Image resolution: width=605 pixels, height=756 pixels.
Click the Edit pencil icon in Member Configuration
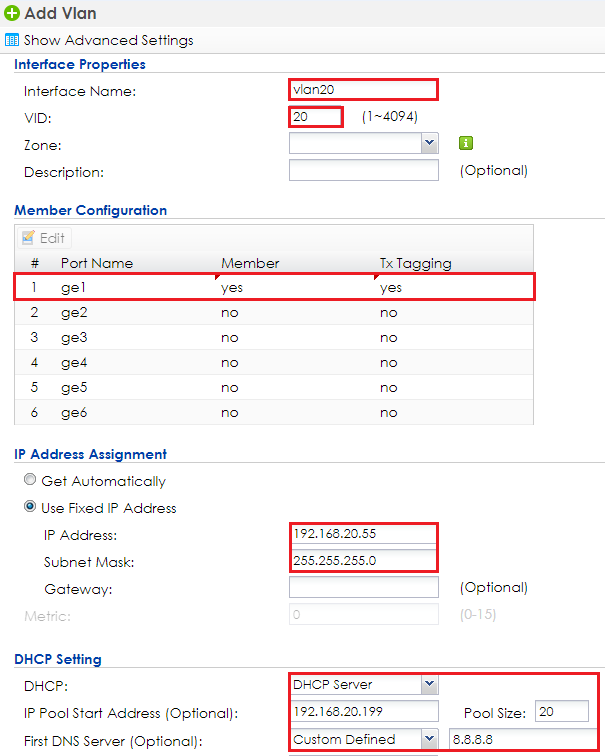(x=28, y=238)
